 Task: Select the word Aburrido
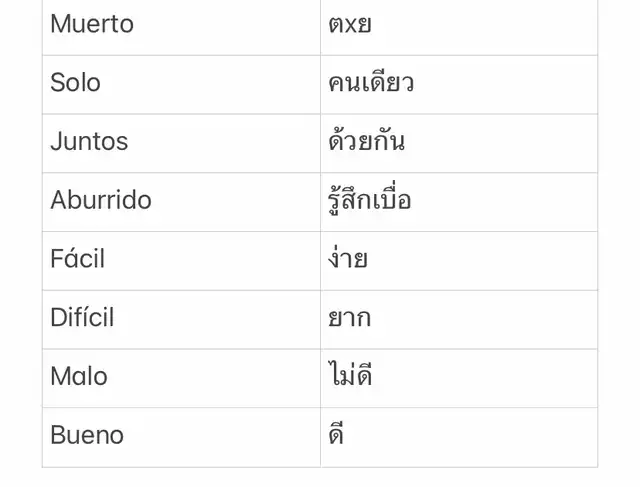[x=101, y=200]
